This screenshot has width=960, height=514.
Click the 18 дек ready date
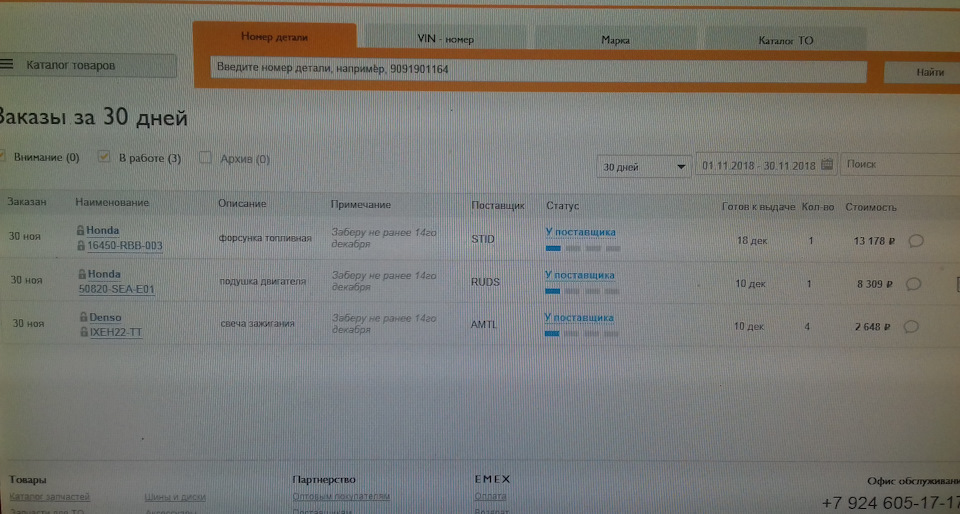click(752, 241)
